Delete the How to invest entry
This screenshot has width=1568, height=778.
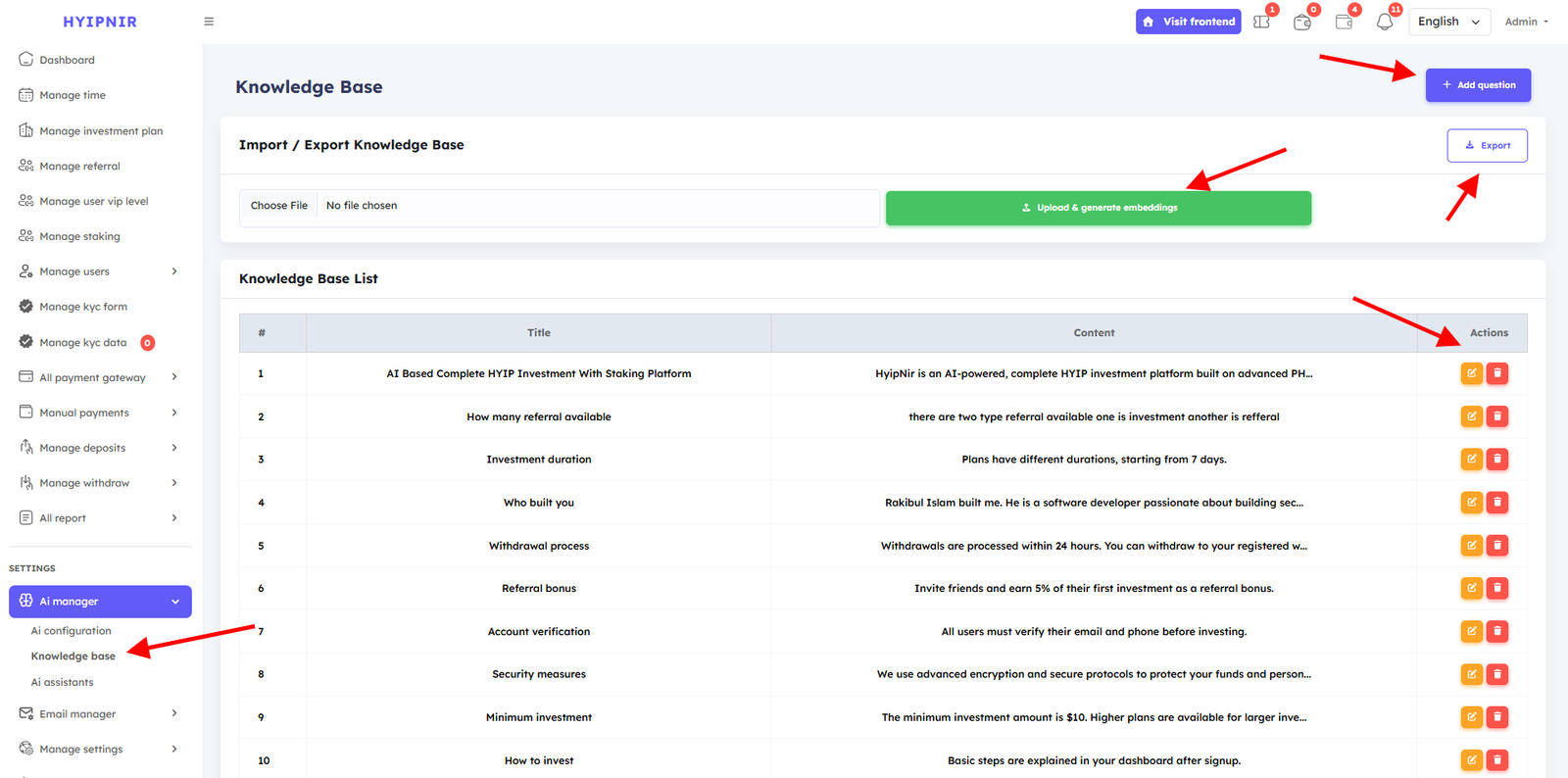(1497, 759)
